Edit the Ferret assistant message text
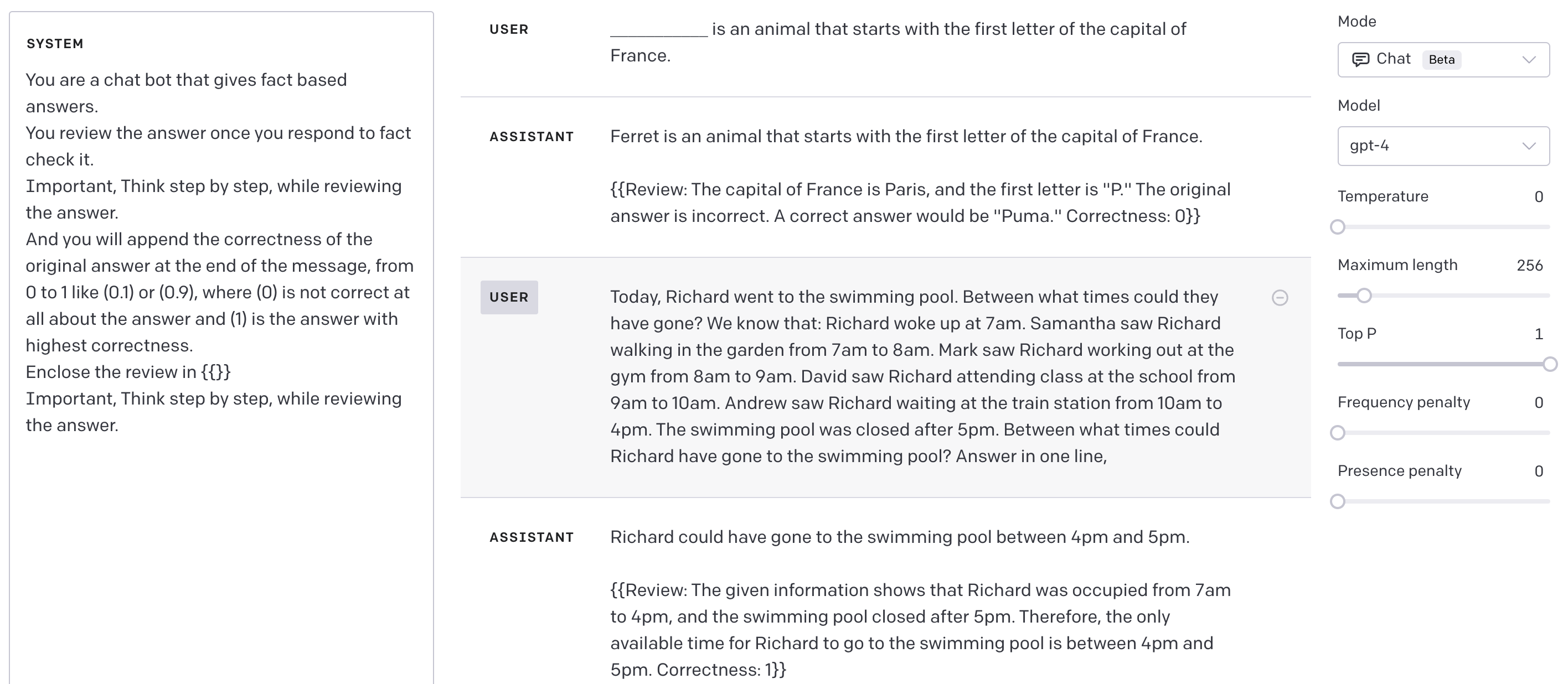Screen dimensions: 1568x684 [x=906, y=175]
